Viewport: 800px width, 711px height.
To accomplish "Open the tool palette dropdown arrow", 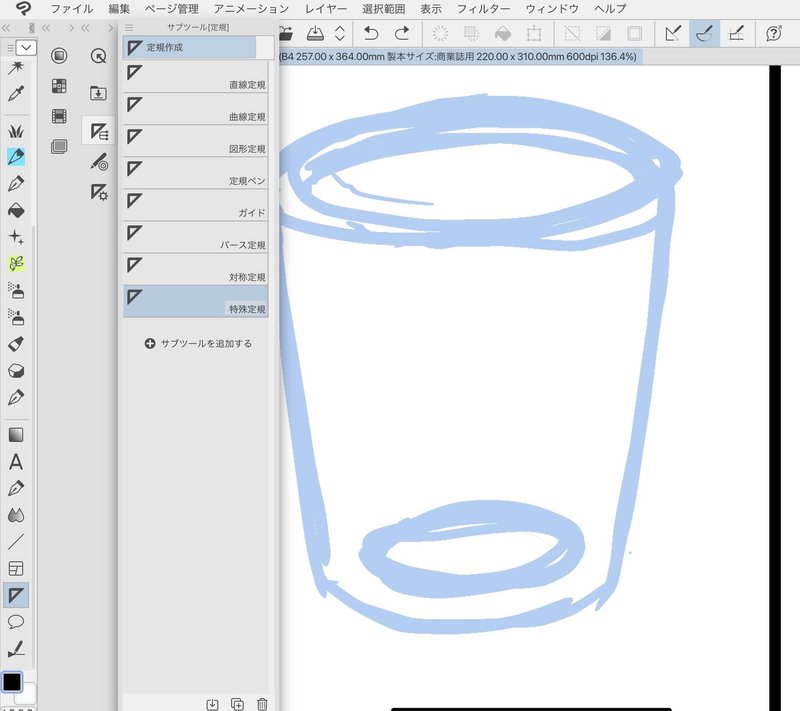I will [x=26, y=48].
